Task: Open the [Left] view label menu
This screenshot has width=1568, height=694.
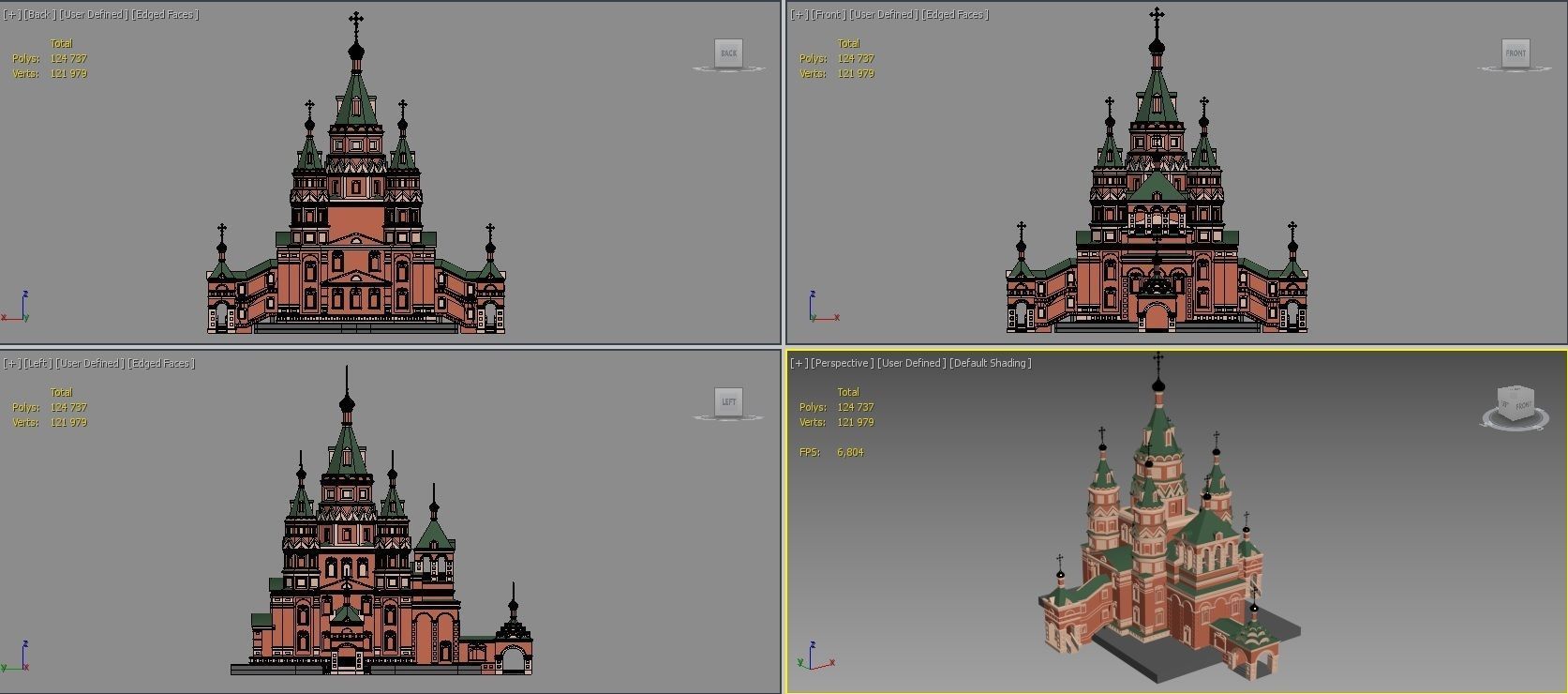Action: tap(37, 363)
